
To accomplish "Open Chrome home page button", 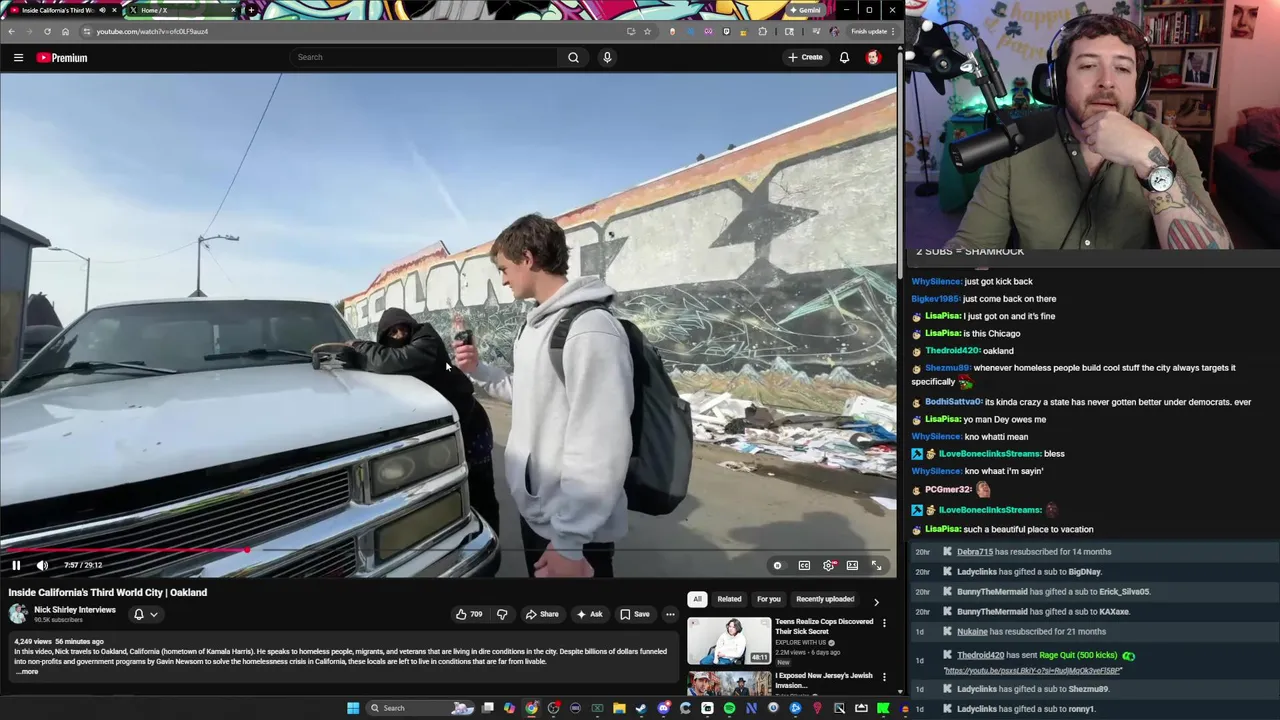I will click(65, 31).
